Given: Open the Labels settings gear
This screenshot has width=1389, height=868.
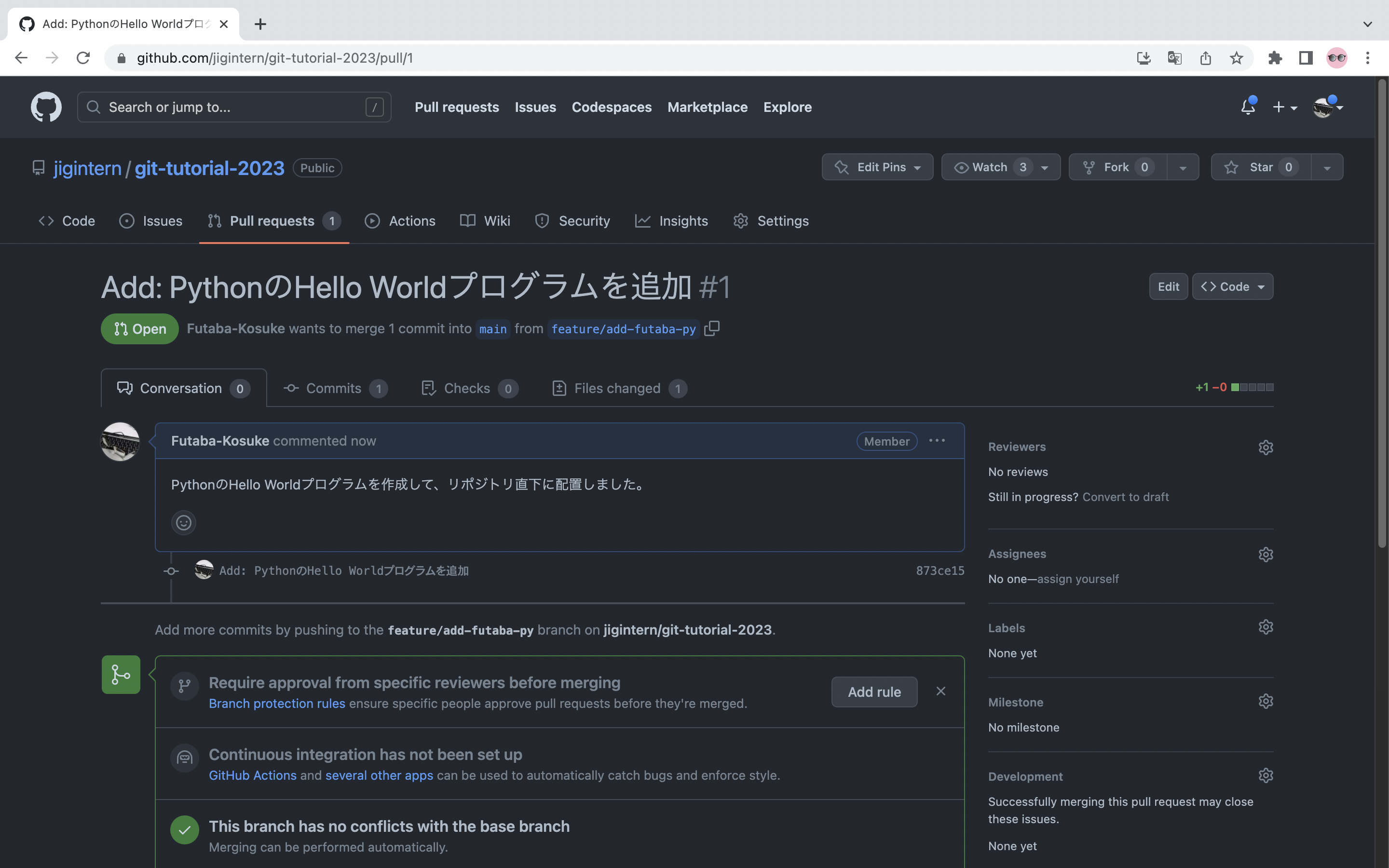Looking at the screenshot, I should click(1266, 628).
